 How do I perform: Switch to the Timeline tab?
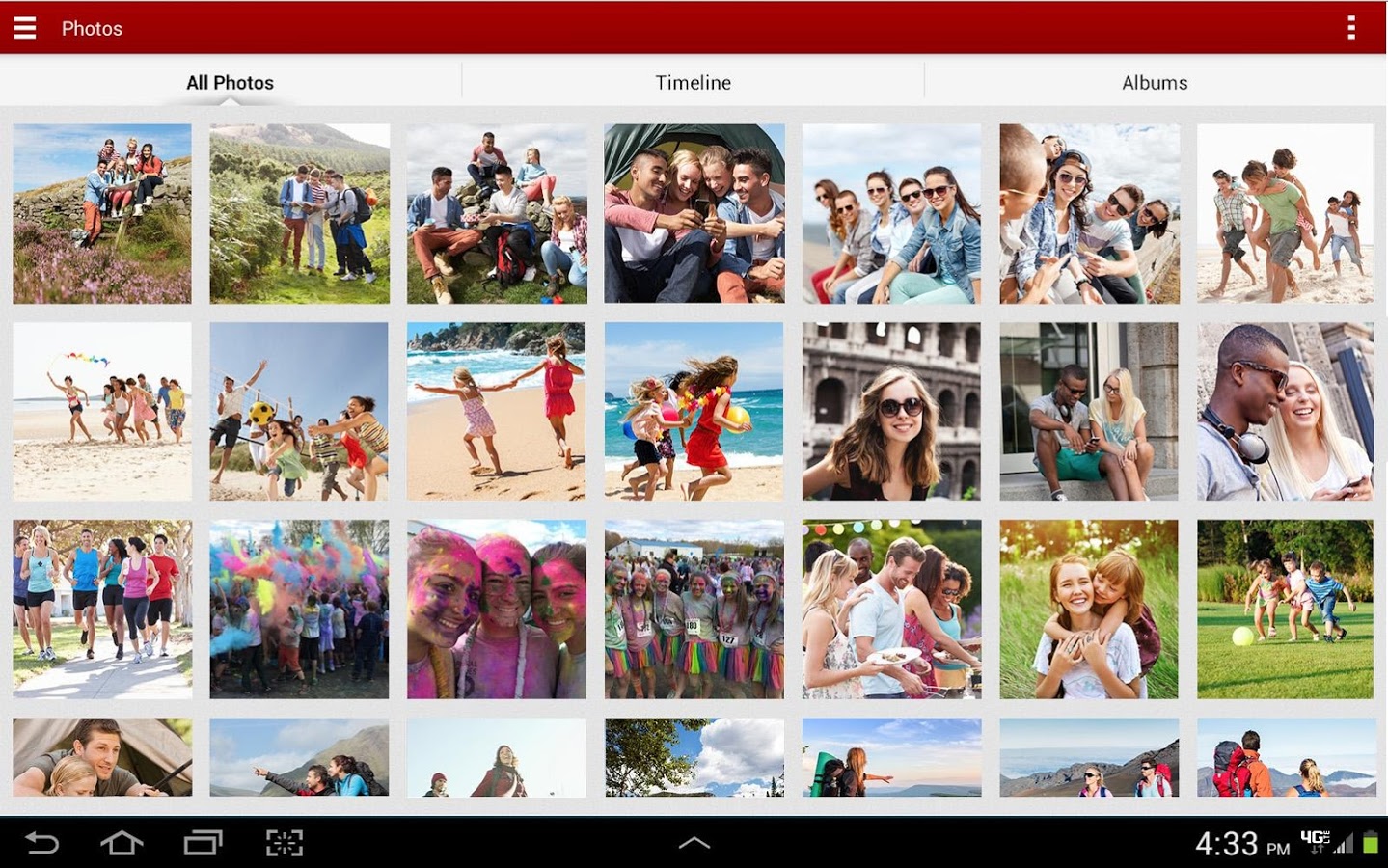(x=693, y=83)
